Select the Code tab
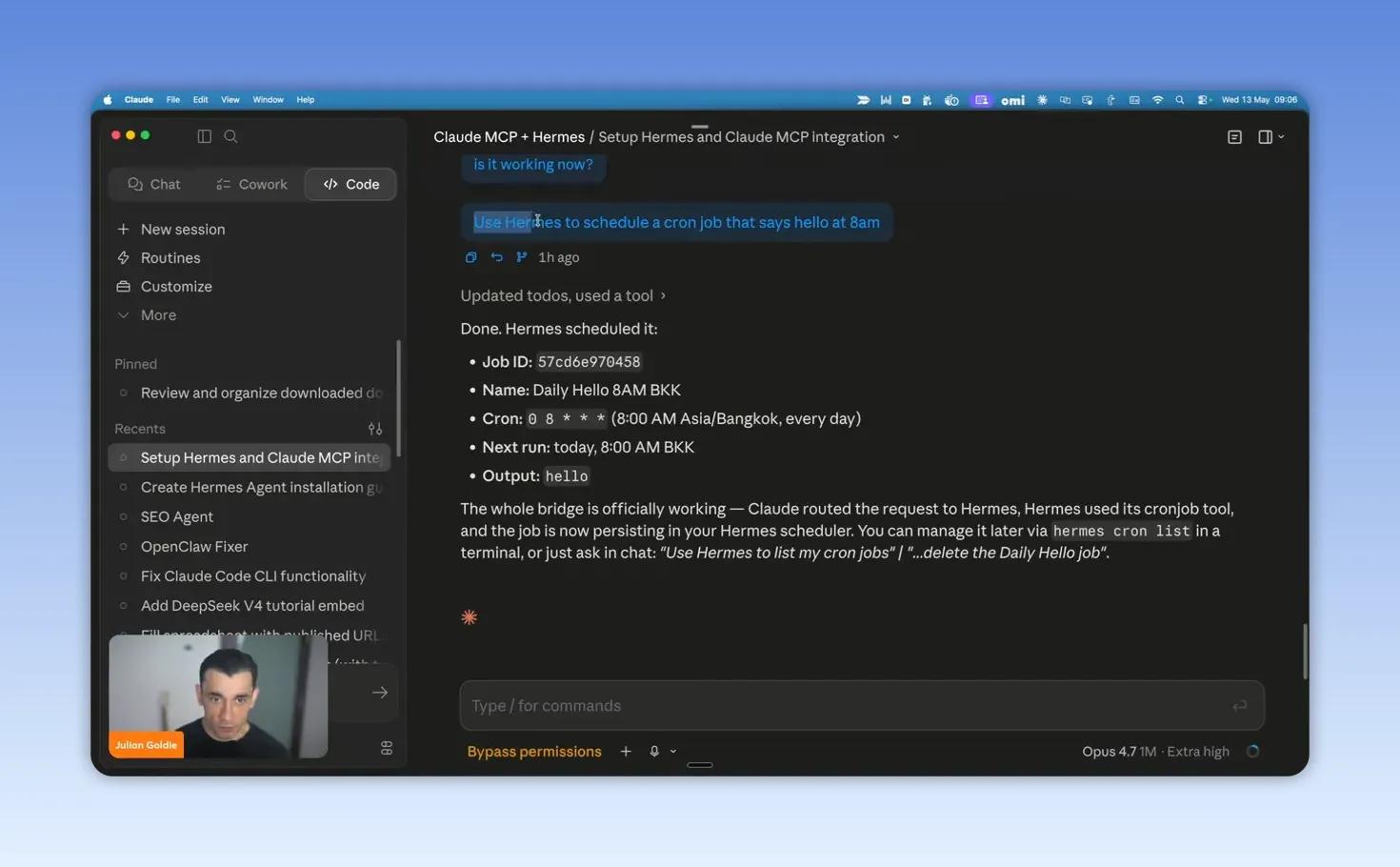The image size is (1400, 867). 350,184
